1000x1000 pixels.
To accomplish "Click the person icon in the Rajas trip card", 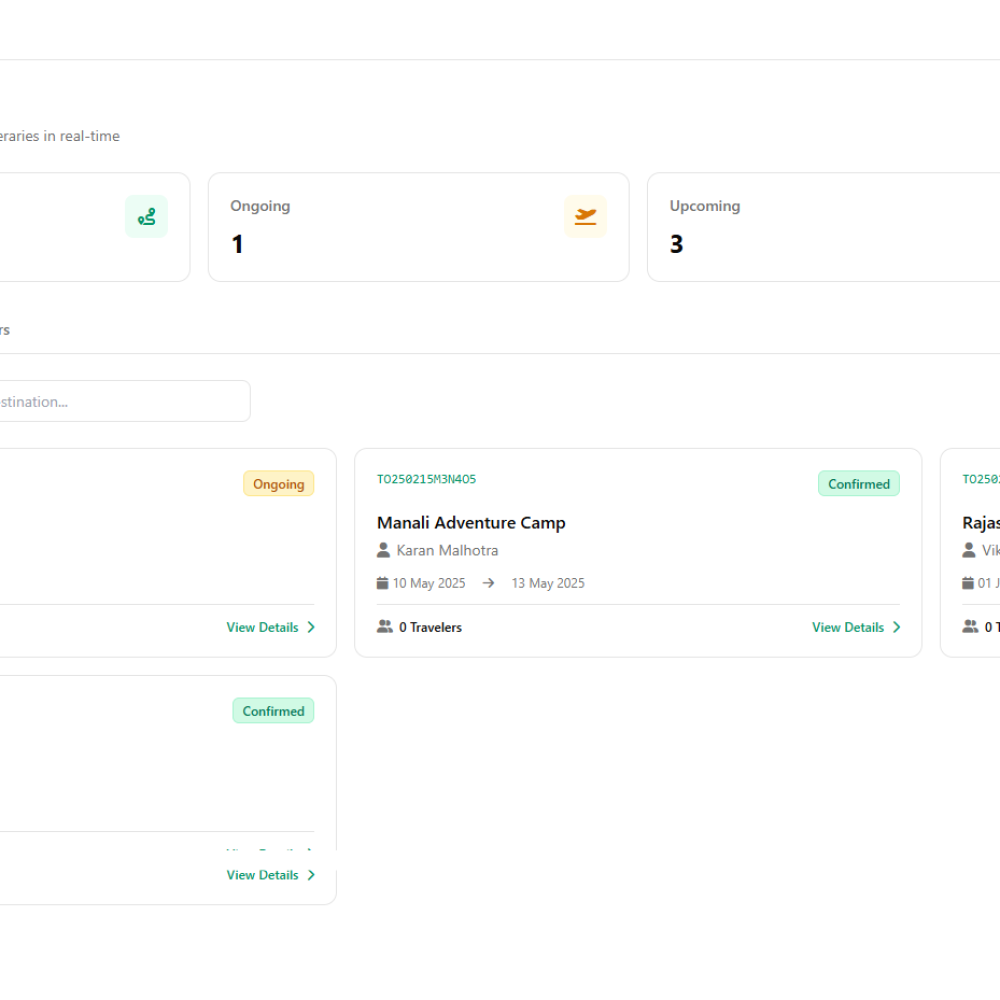I will coord(969,550).
